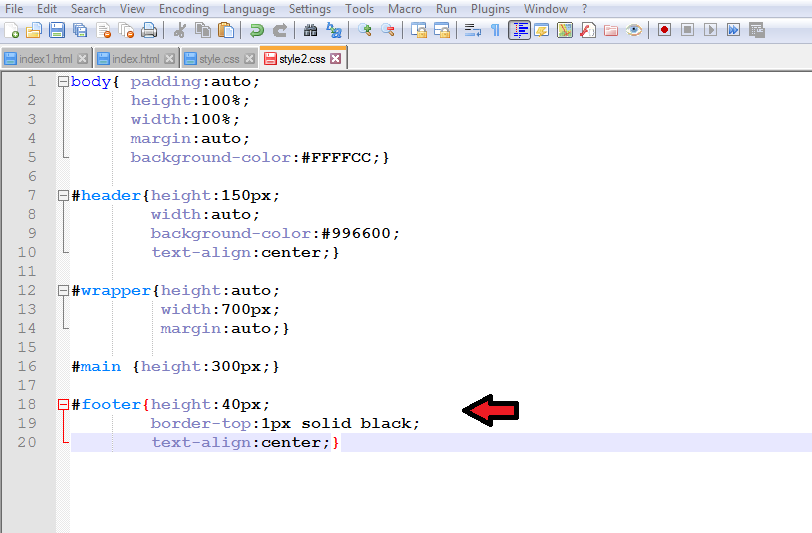Paste from clipboard icon

(x=226, y=31)
